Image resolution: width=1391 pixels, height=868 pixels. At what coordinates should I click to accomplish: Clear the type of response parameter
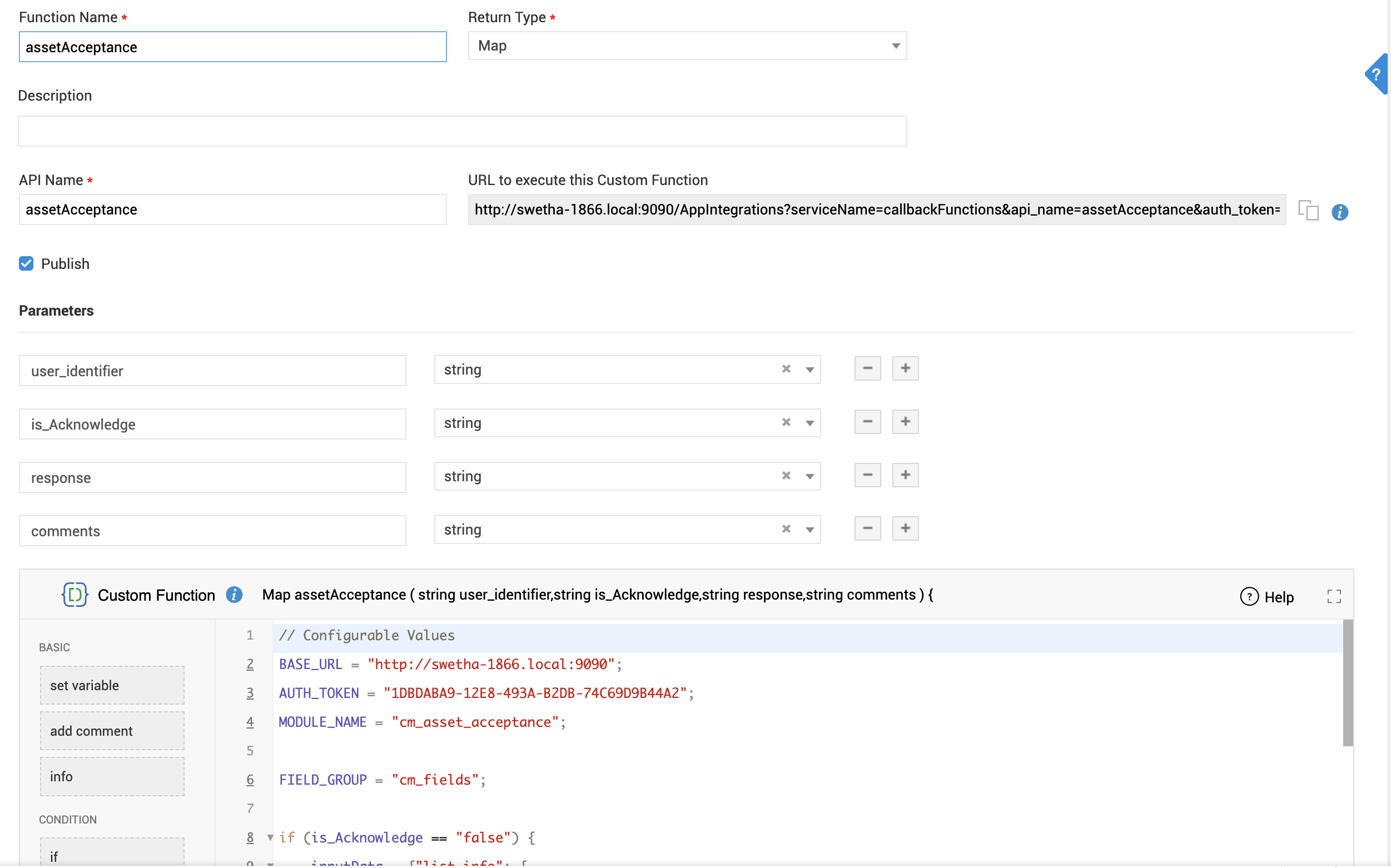pyautogui.click(x=786, y=476)
